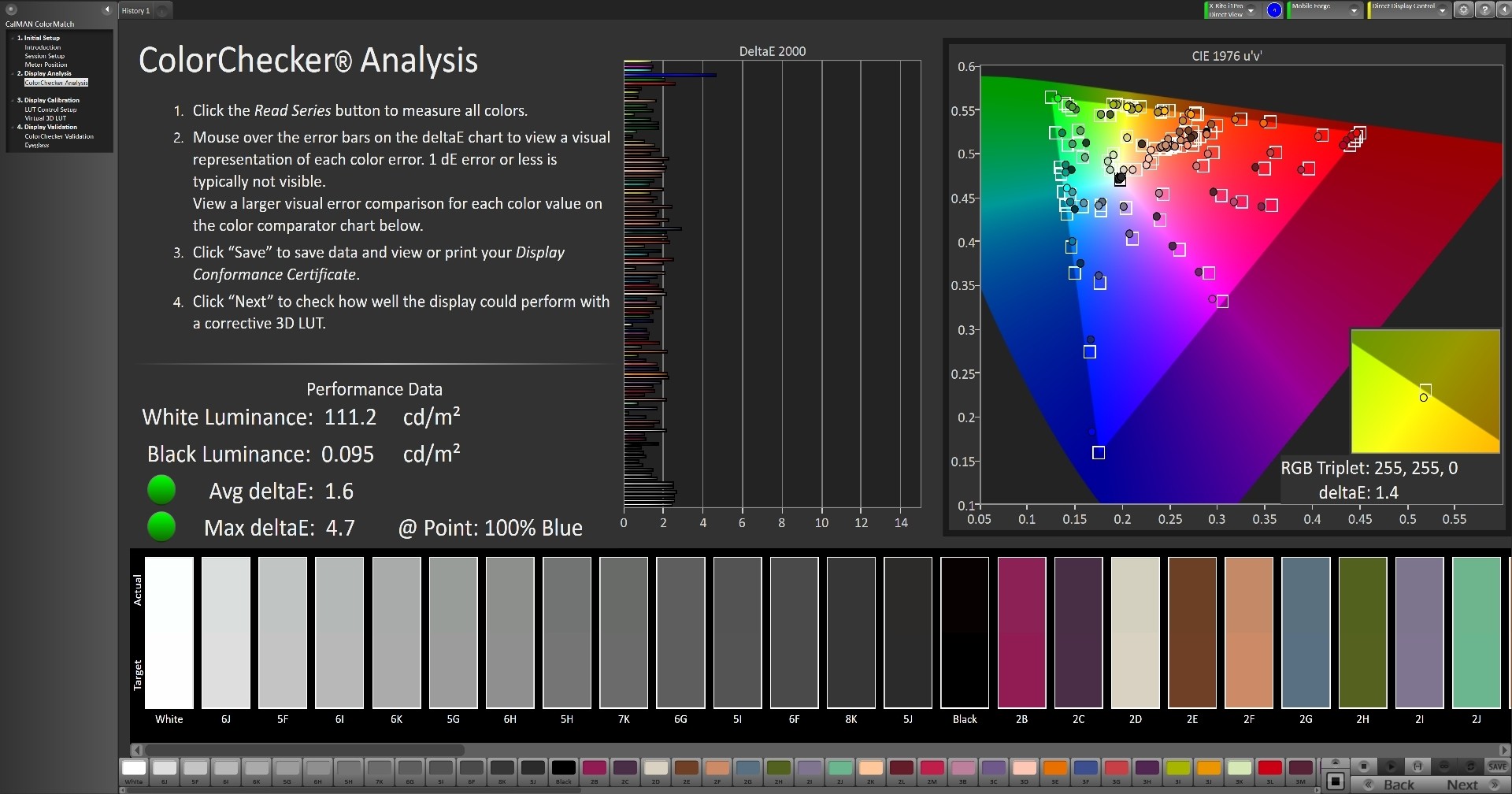Click the stop measurement icon
The image size is (1512, 794).
pos(1364,766)
